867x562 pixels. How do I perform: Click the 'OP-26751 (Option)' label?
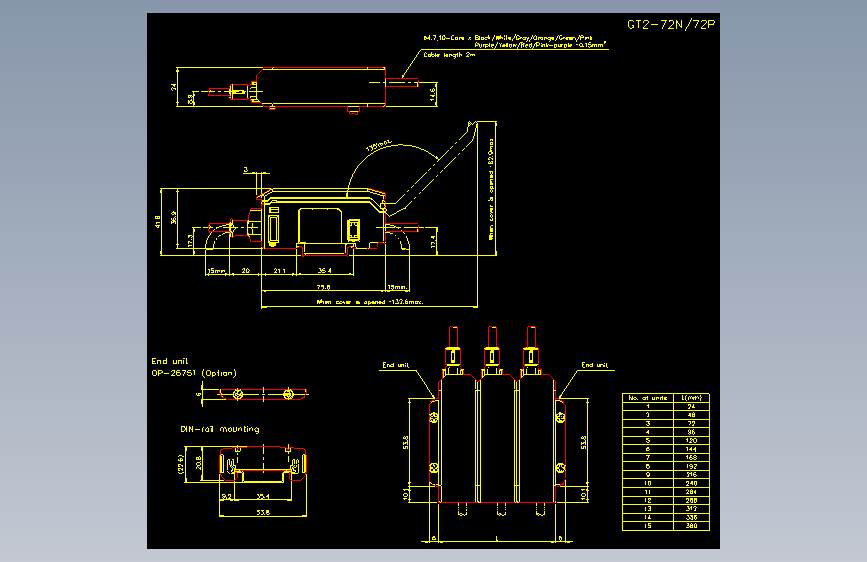click(x=194, y=373)
